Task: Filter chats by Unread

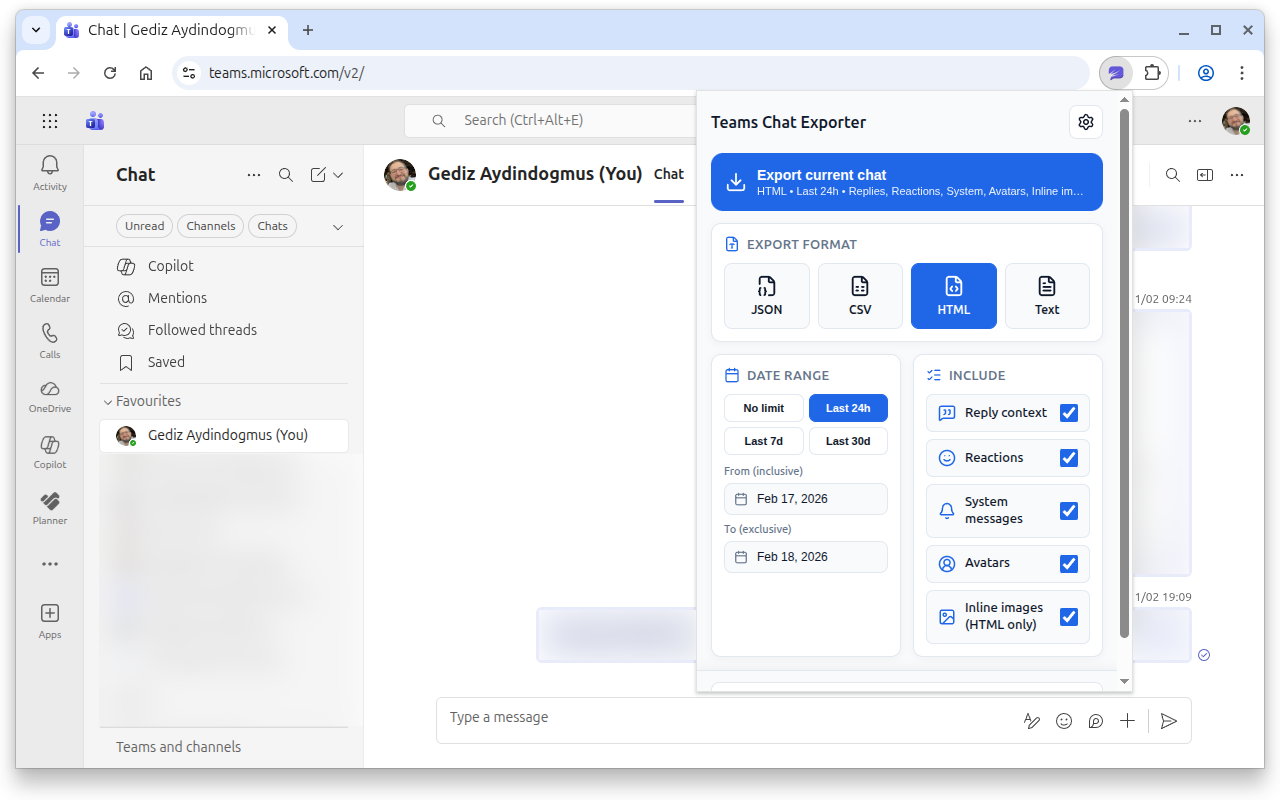Action: [145, 226]
